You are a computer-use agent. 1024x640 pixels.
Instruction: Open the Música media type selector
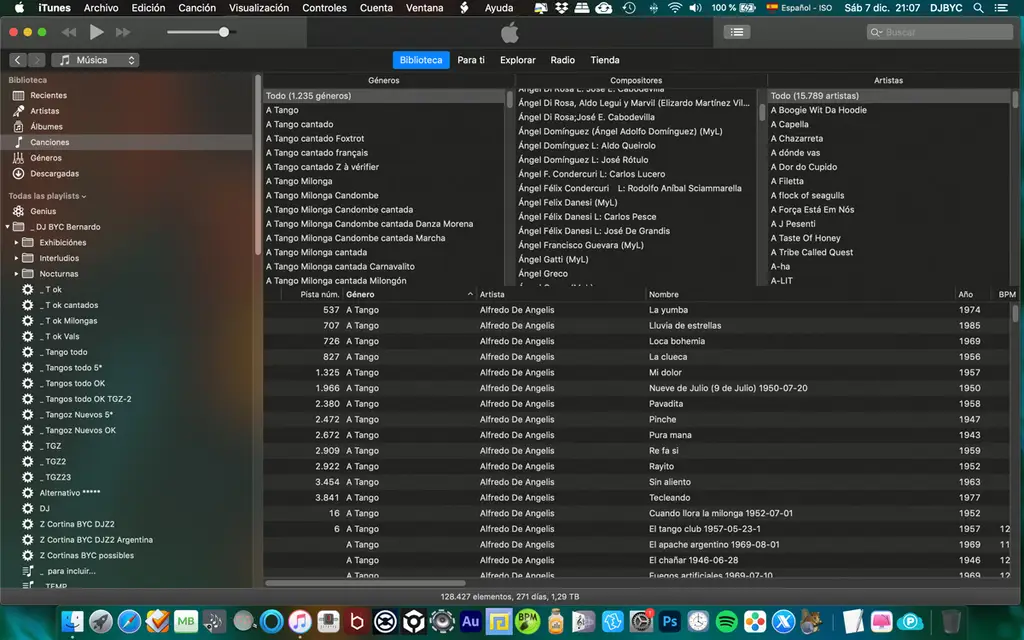click(95, 60)
